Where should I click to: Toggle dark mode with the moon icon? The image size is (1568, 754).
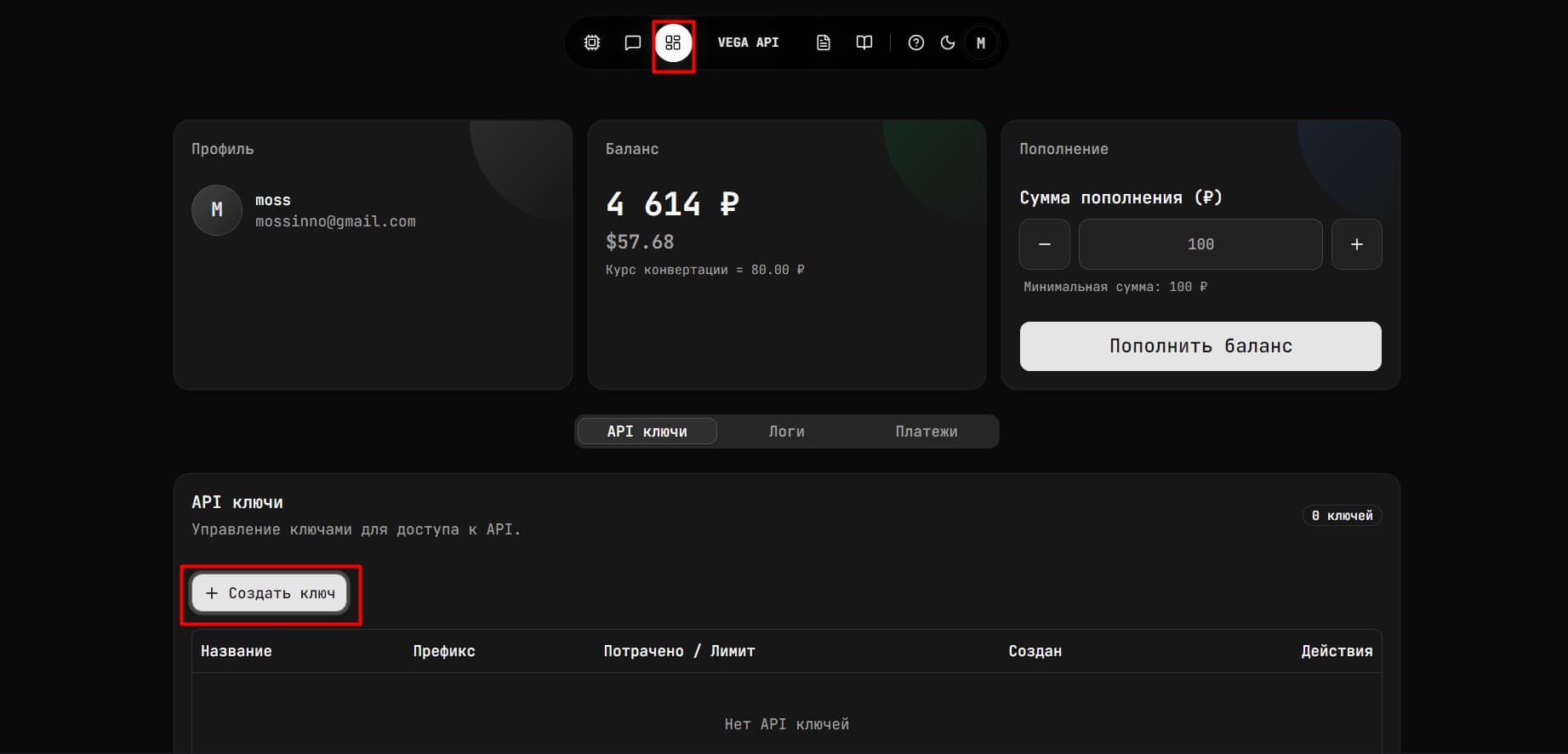pos(947,43)
